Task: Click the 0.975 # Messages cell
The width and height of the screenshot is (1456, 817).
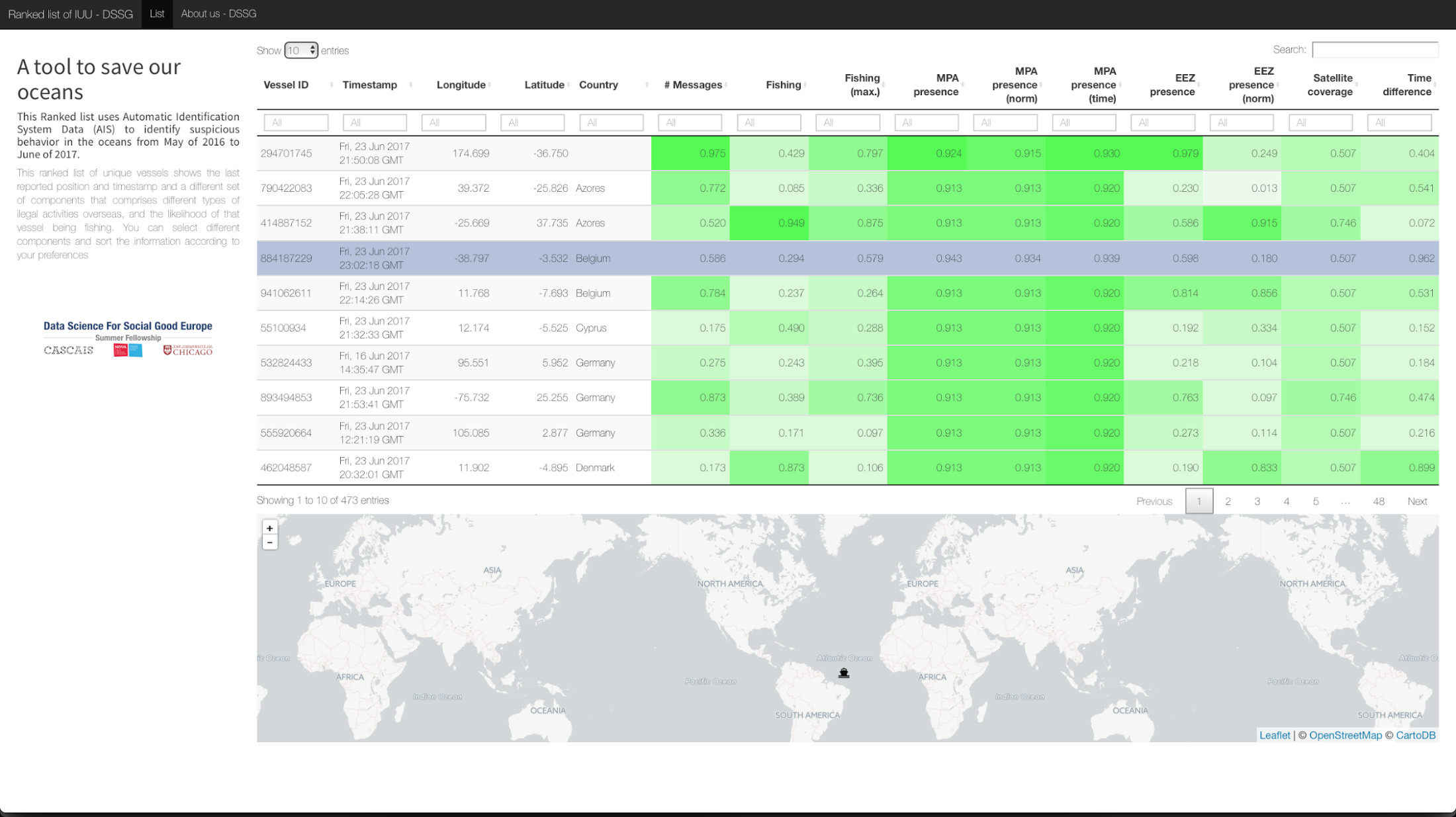Action: pos(690,153)
